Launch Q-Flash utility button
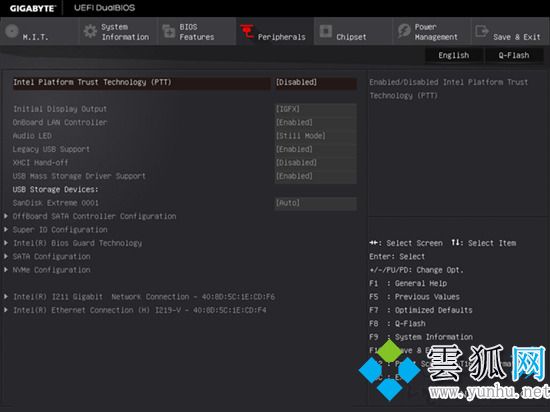The width and height of the screenshot is (550, 412). [x=514, y=55]
